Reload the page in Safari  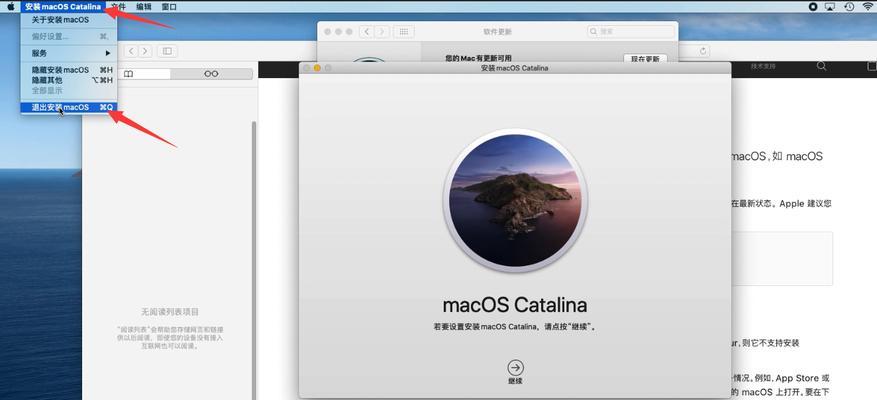(x=704, y=51)
